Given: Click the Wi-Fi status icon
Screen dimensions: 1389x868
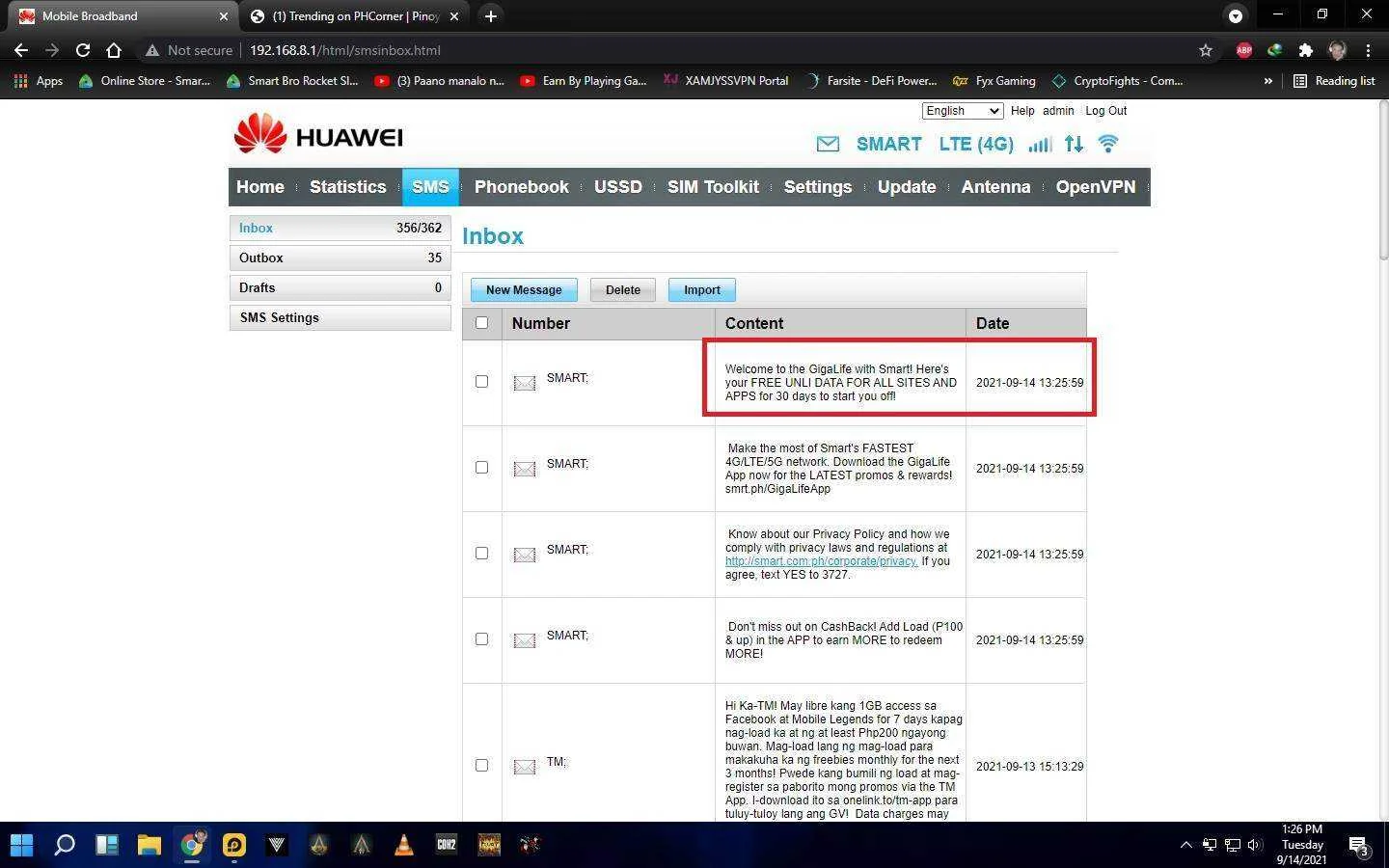Looking at the screenshot, I should tap(1108, 144).
